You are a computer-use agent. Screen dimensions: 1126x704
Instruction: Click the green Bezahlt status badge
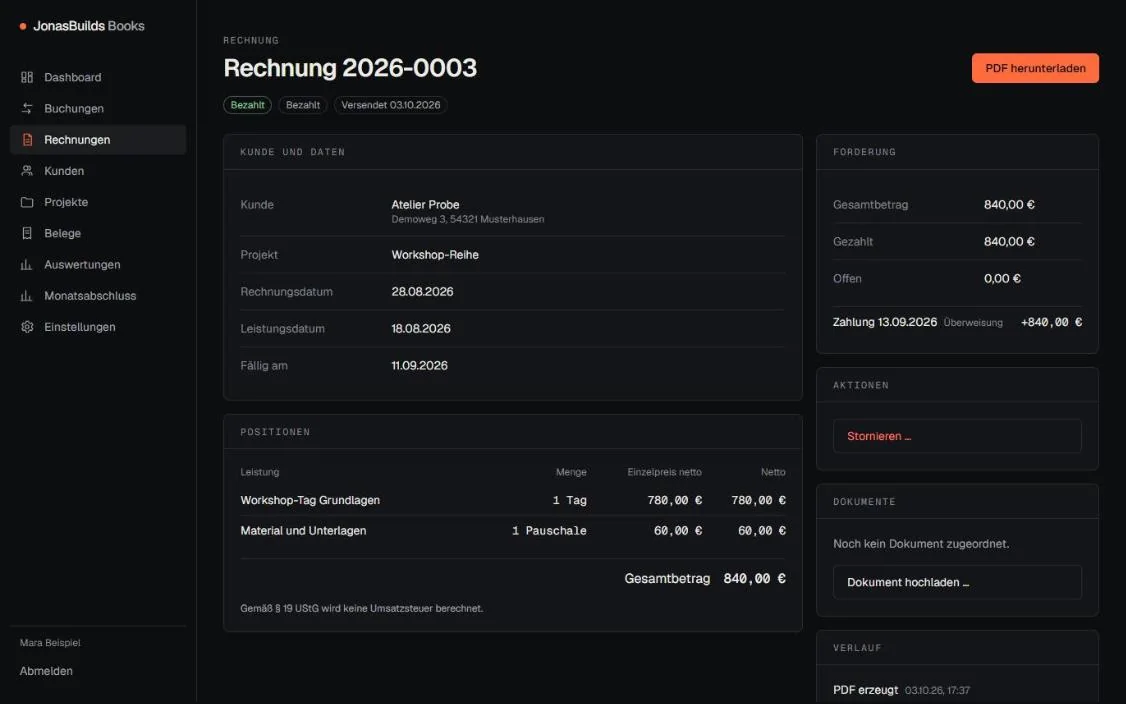[248, 105]
